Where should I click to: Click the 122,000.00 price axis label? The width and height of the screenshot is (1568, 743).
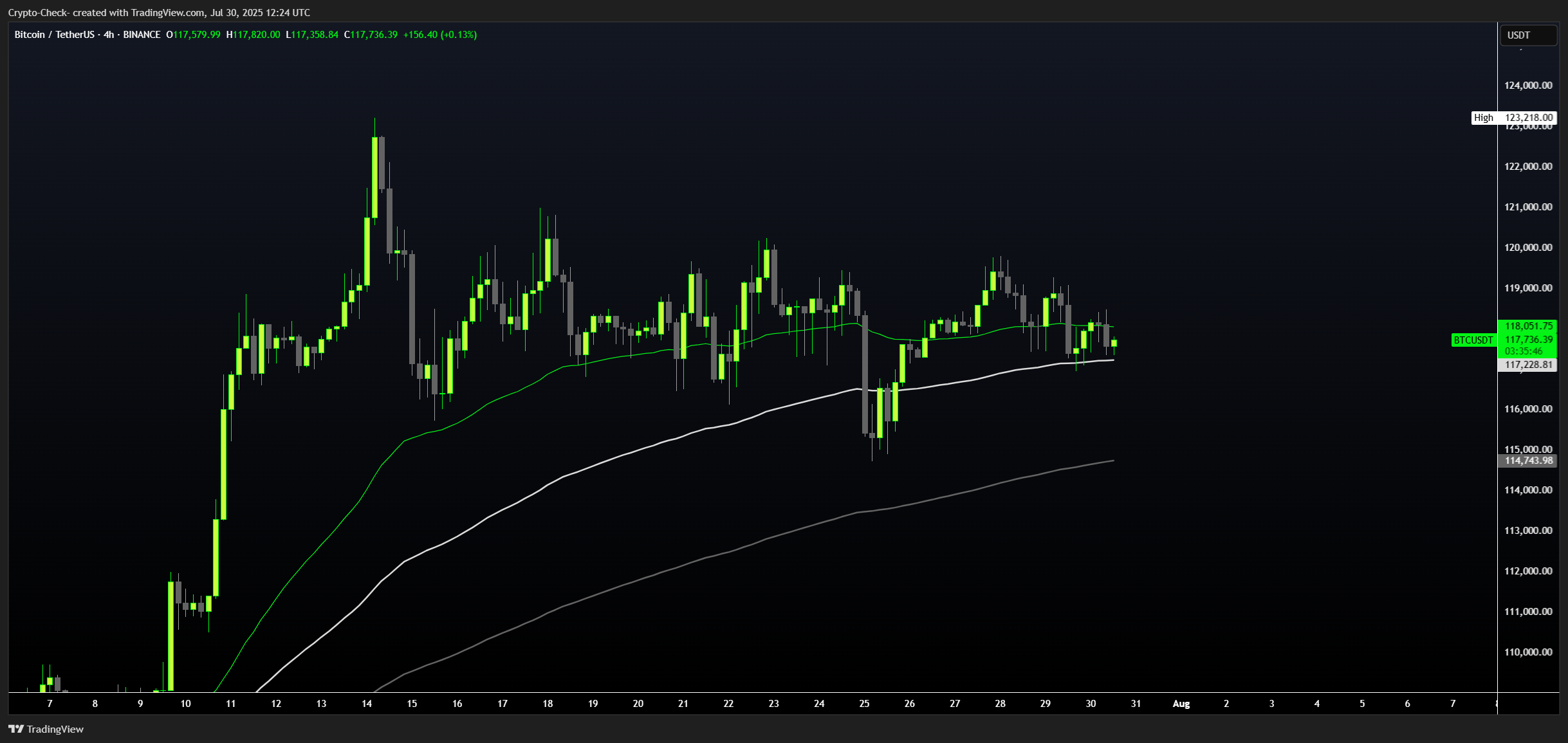point(1528,167)
